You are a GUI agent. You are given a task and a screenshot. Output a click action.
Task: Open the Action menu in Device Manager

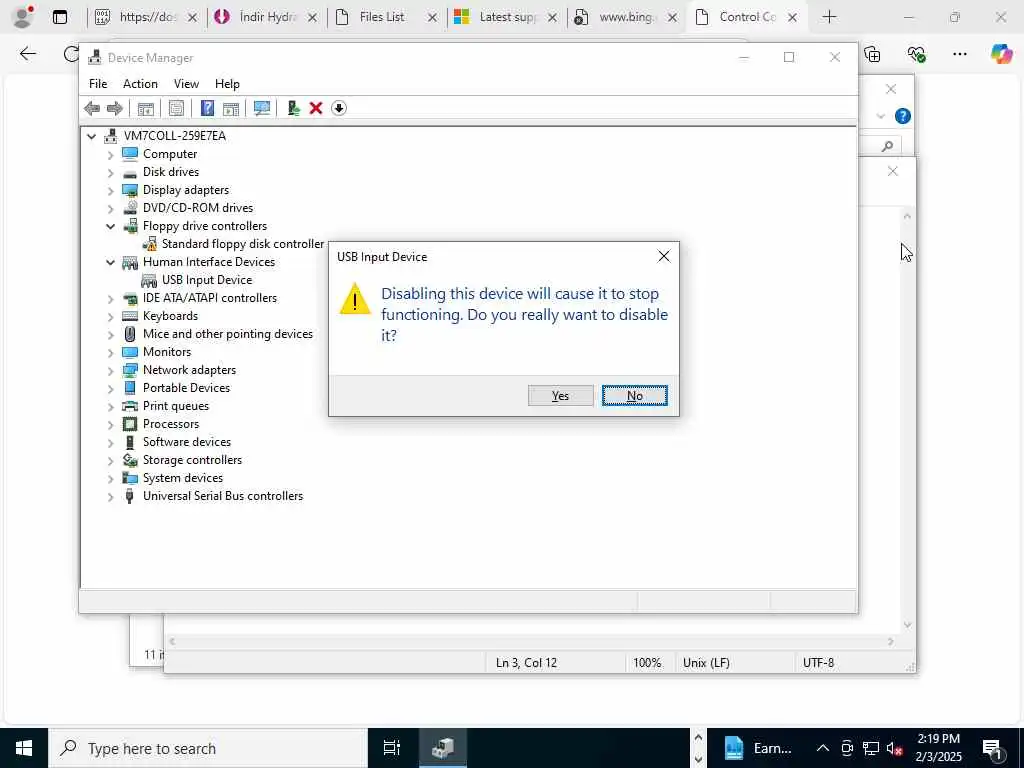pyautogui.click(x=140, y=84)
